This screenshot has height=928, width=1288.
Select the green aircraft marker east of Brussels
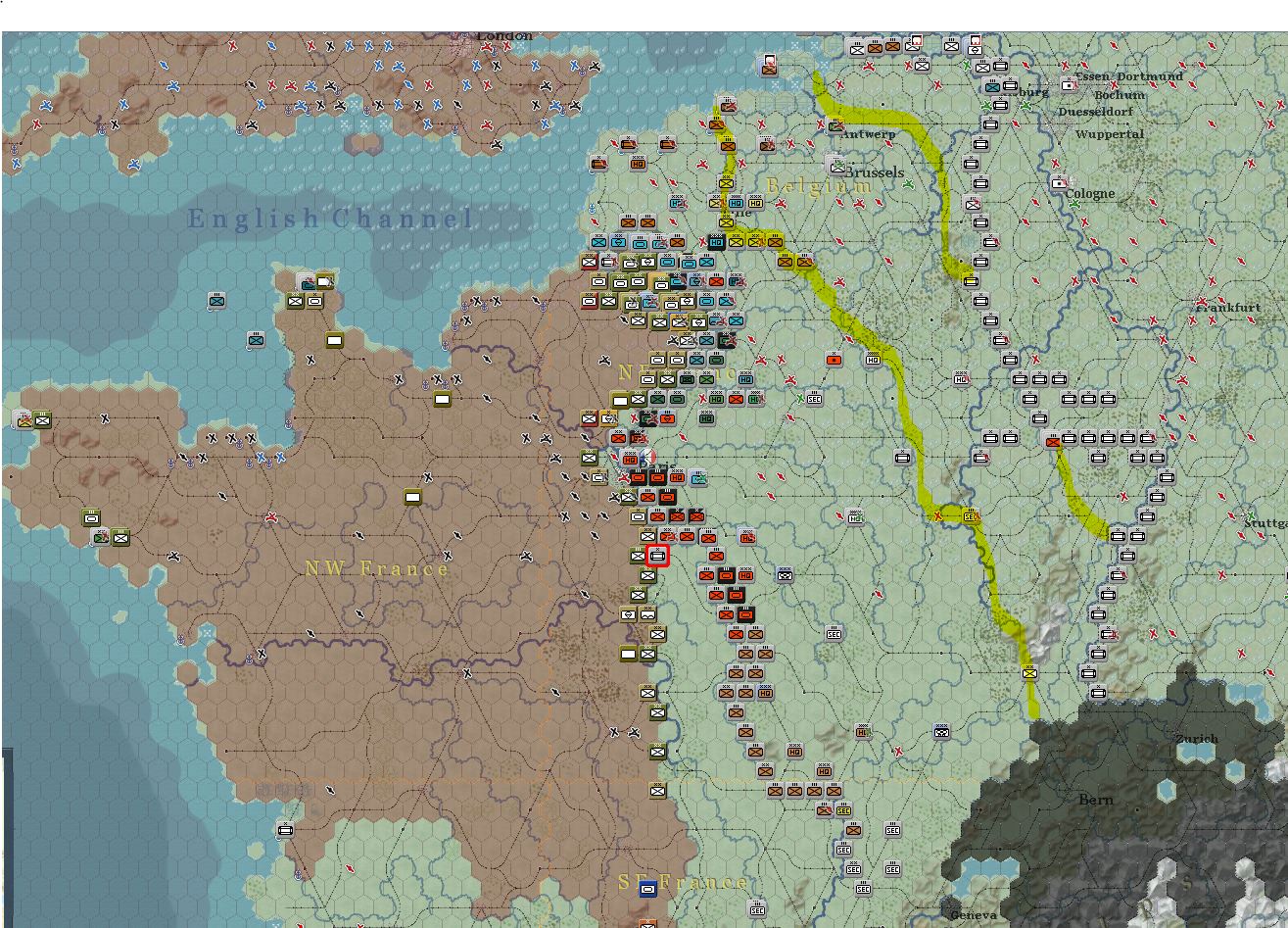(x=908, y=183)
